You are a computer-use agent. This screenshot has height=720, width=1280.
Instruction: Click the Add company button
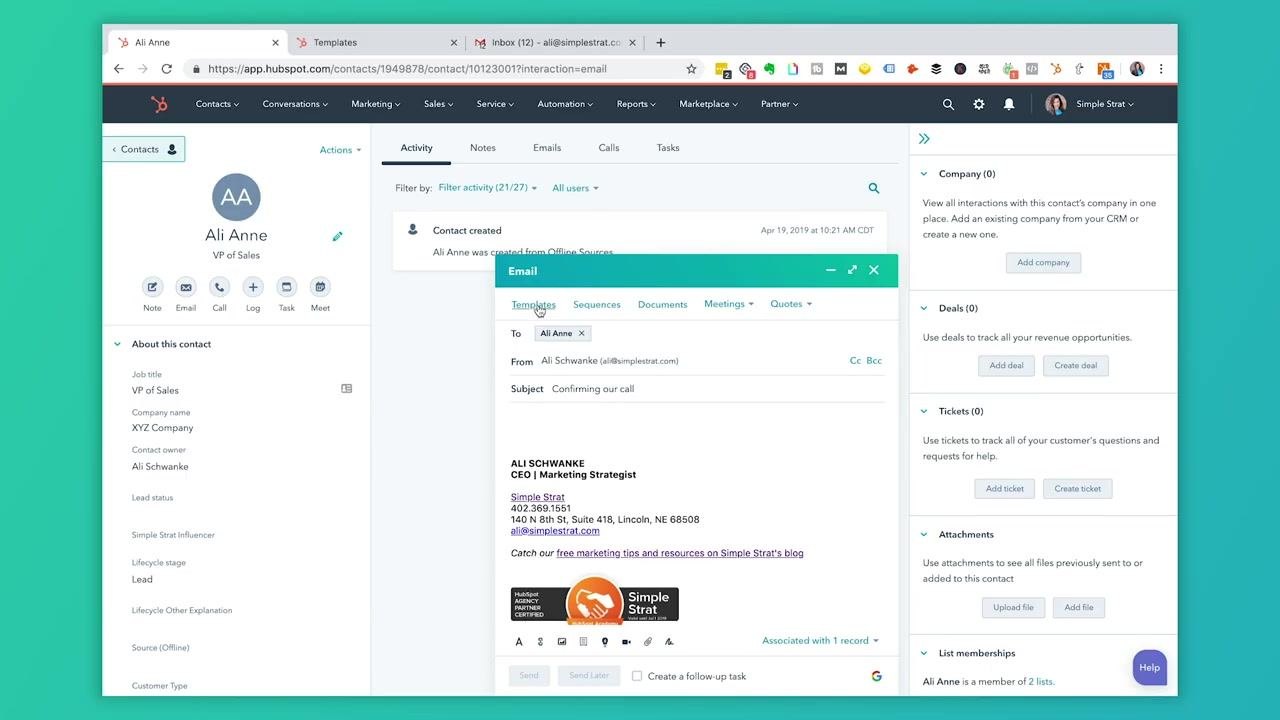[x=1043, y=263]
